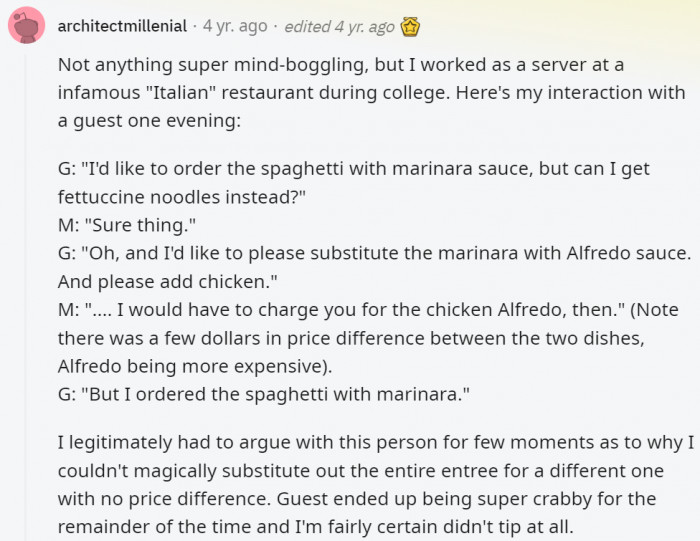Click the line 'M: "Sure thing."'
The image size is (700, 541).
pyautogui.click(x=127, y=225)
